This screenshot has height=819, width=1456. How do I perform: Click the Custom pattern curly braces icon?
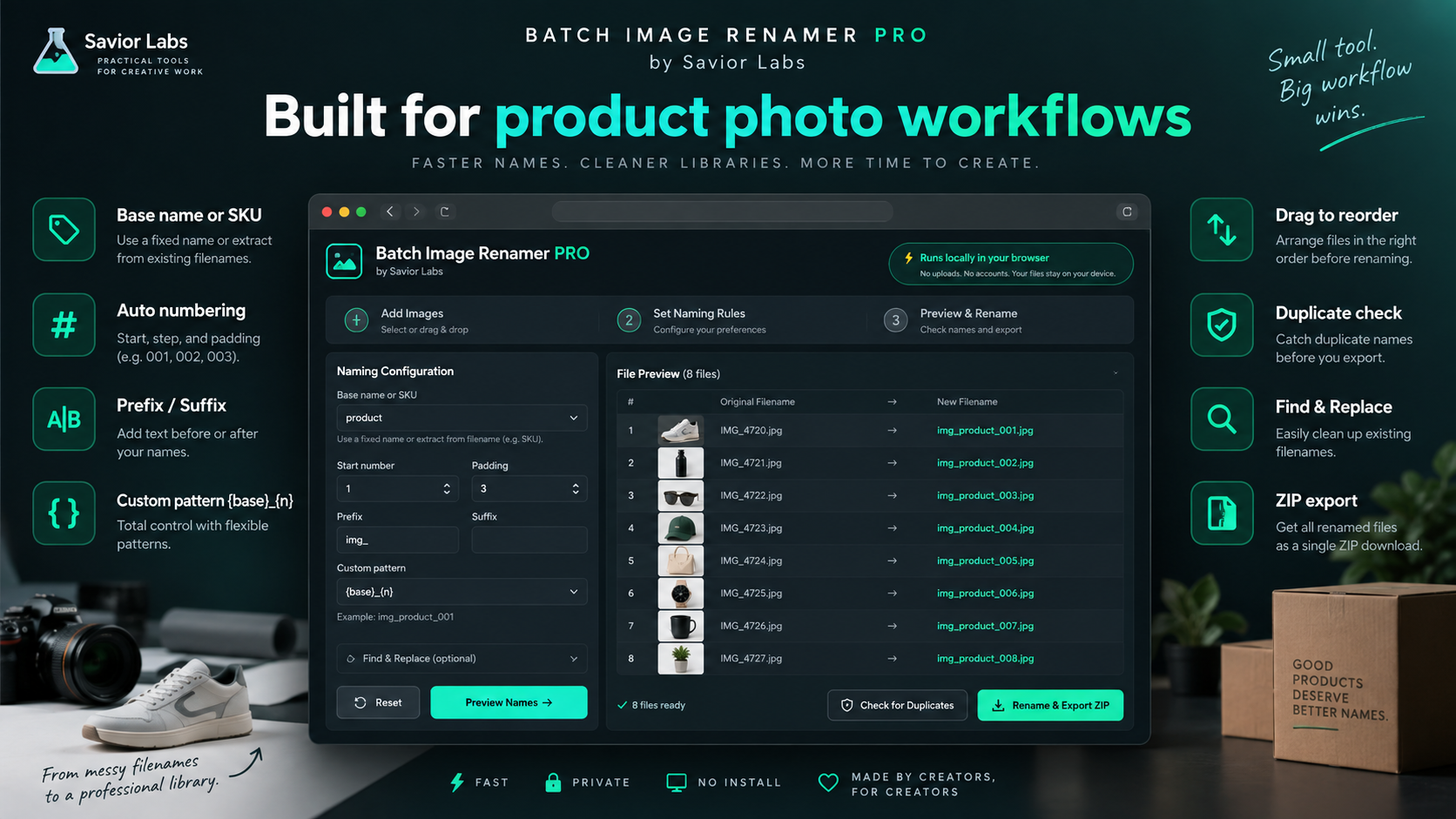coord(64,514)
